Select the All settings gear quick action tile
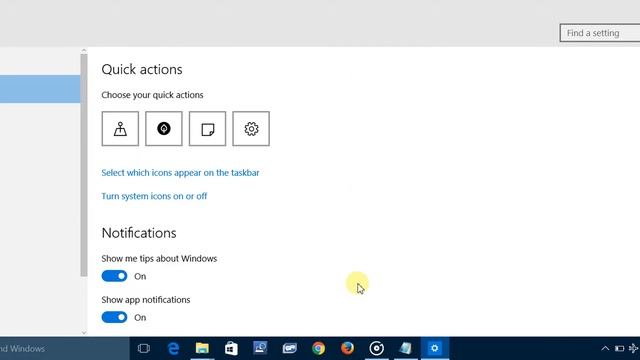The height and width of the screenshot is (360, 640). tap(251, 129)
